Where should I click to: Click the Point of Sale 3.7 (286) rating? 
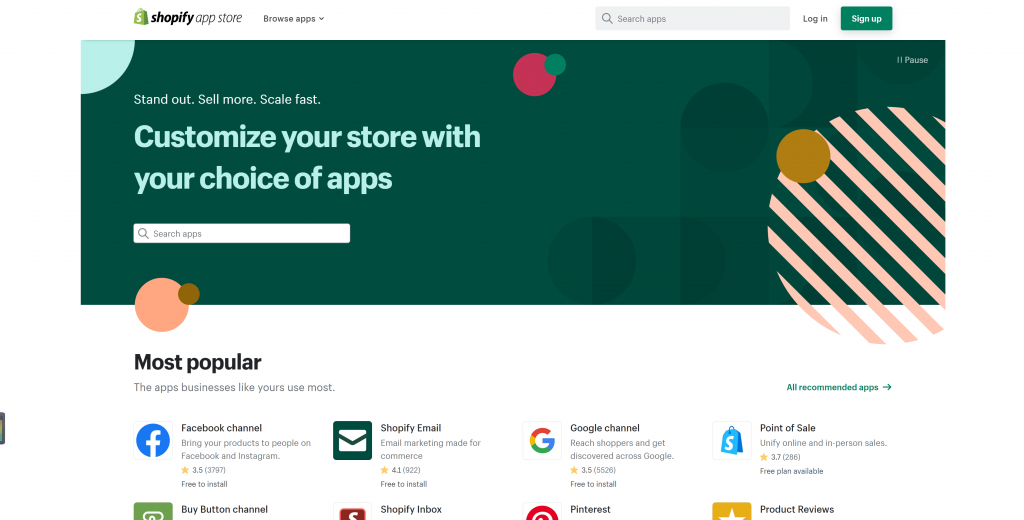(x=780, y=457)
